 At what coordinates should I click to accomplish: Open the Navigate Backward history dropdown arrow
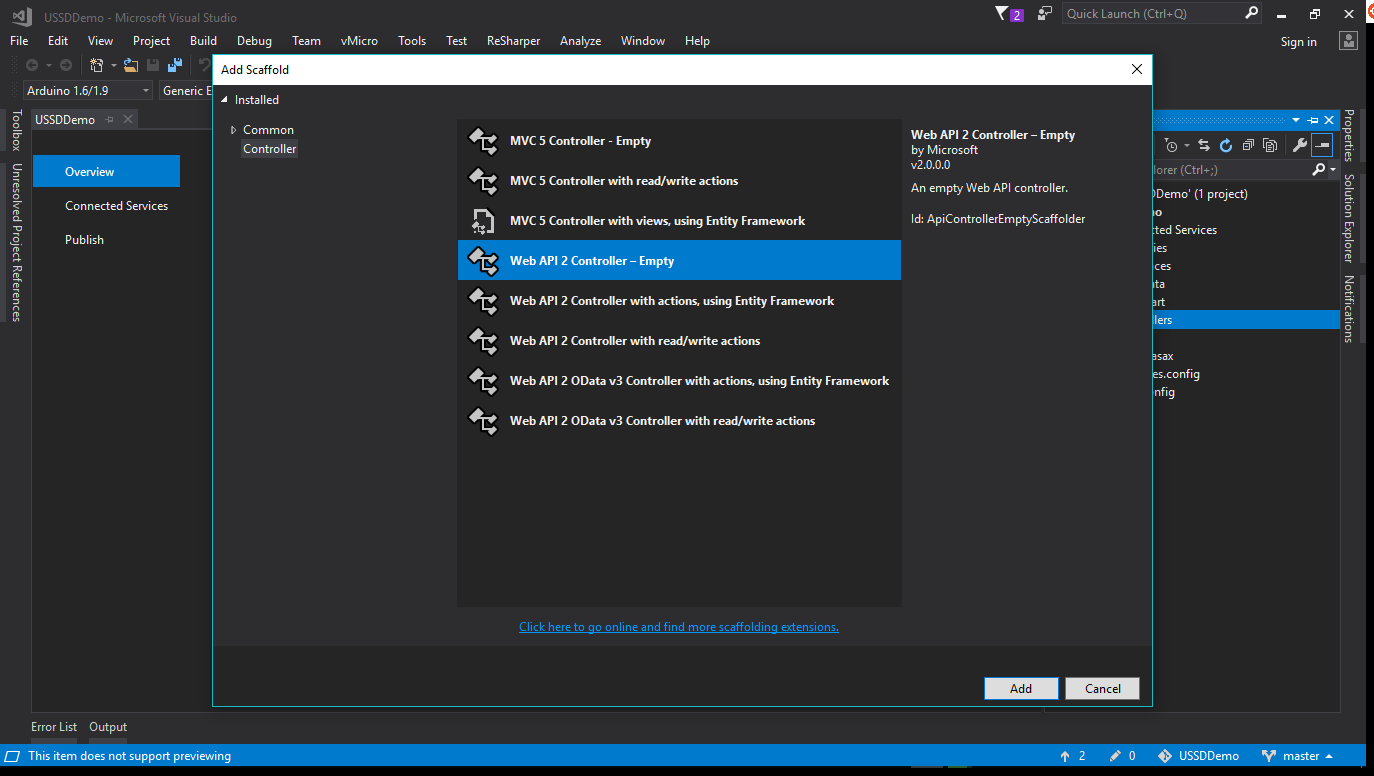tap(47, 65)
